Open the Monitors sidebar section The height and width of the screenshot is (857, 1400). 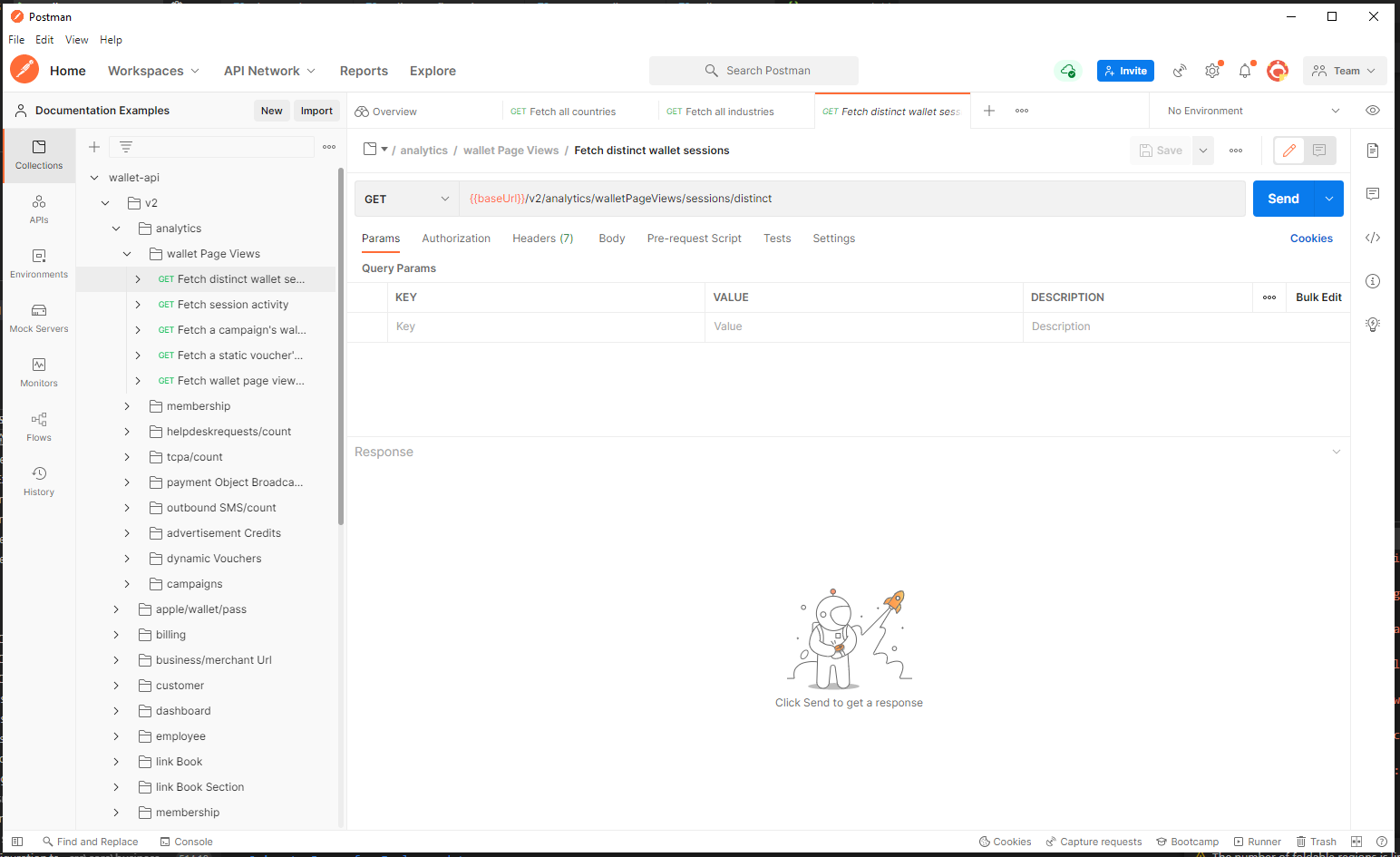[x=39, y=373]
